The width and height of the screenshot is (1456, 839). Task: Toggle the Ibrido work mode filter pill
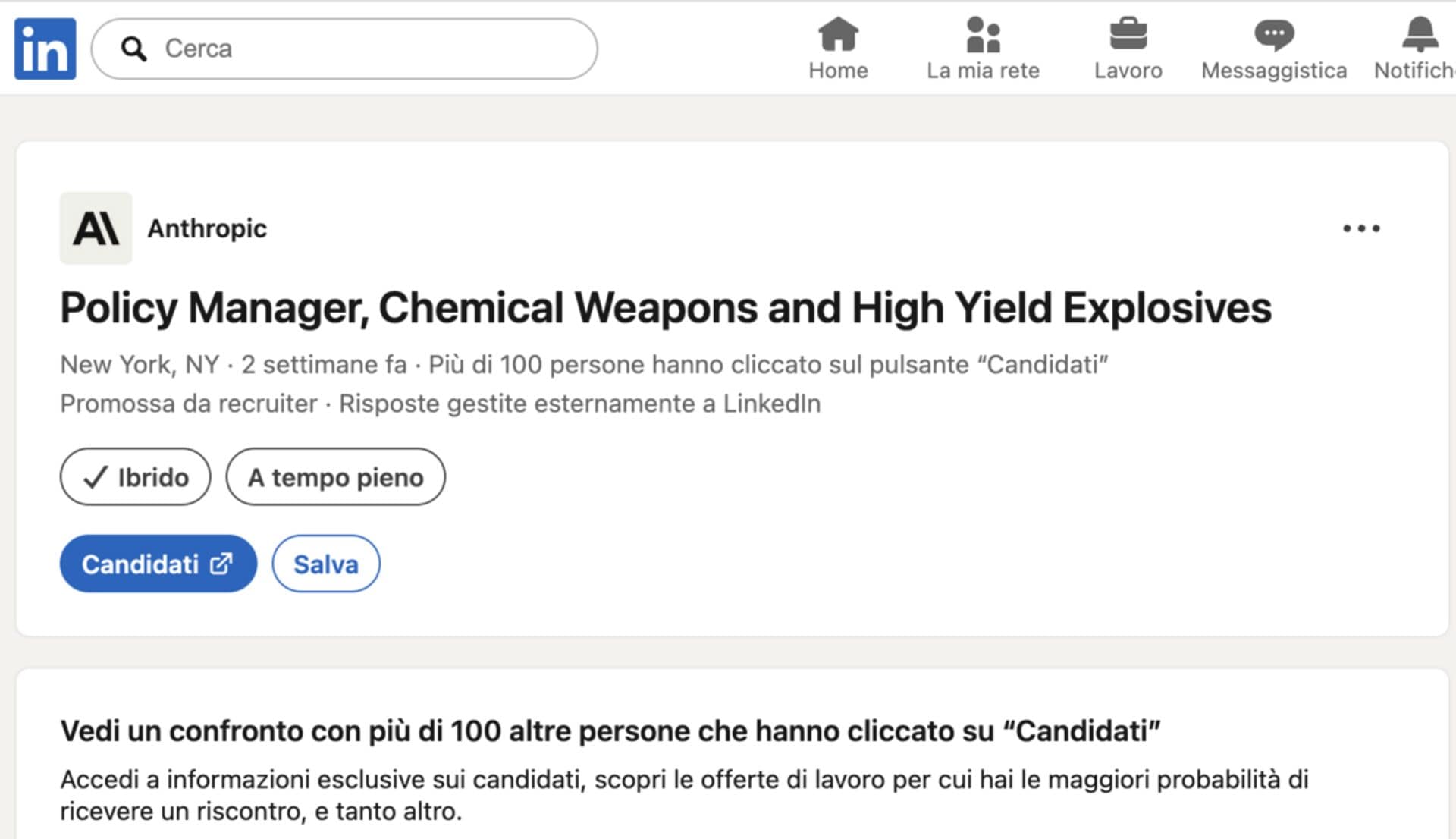[x=136, y=477]
